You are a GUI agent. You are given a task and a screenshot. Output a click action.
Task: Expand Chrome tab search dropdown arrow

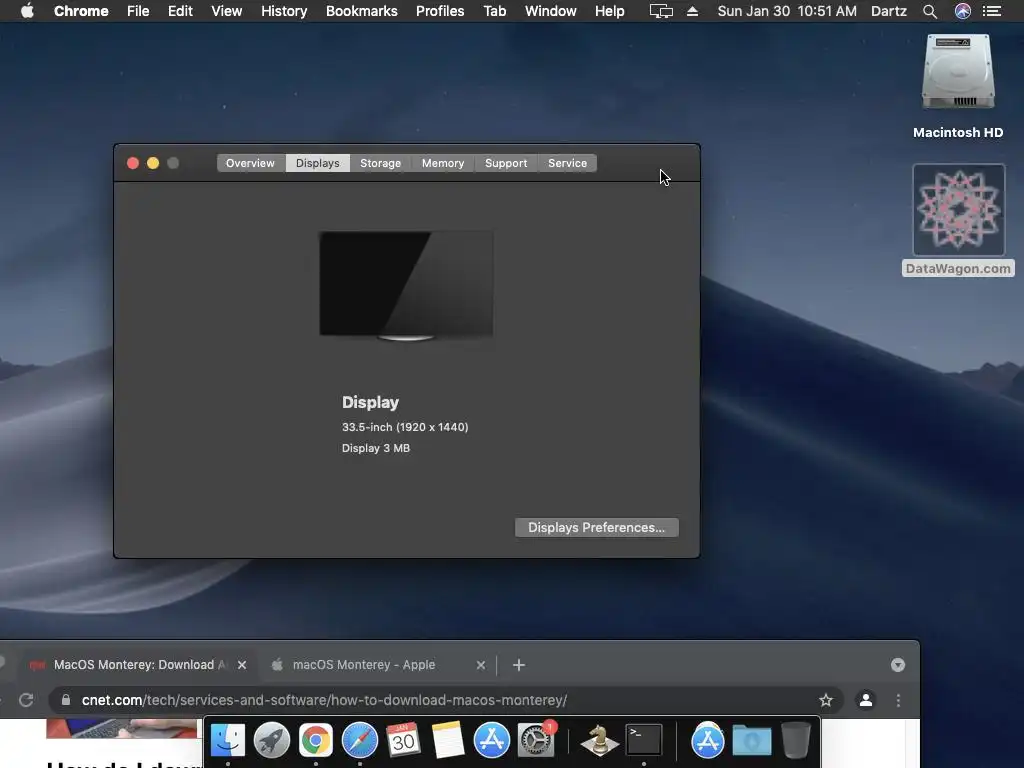click(898, 665)
